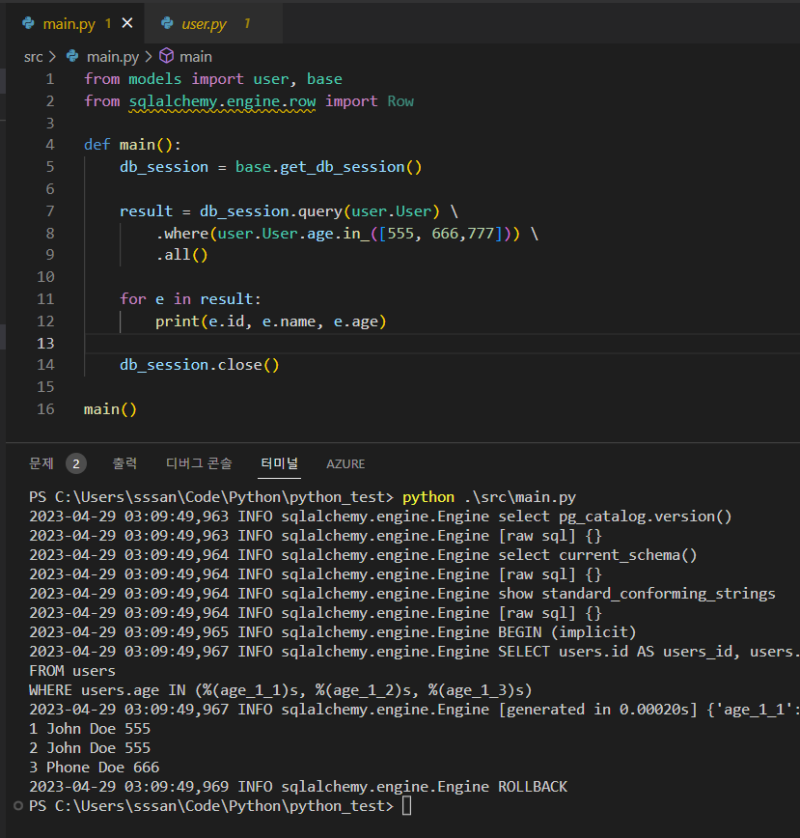Image resolution: width=800 pixels, height=838 pixels.
Task: Select the AZURE panel tab
Action: 345,464
